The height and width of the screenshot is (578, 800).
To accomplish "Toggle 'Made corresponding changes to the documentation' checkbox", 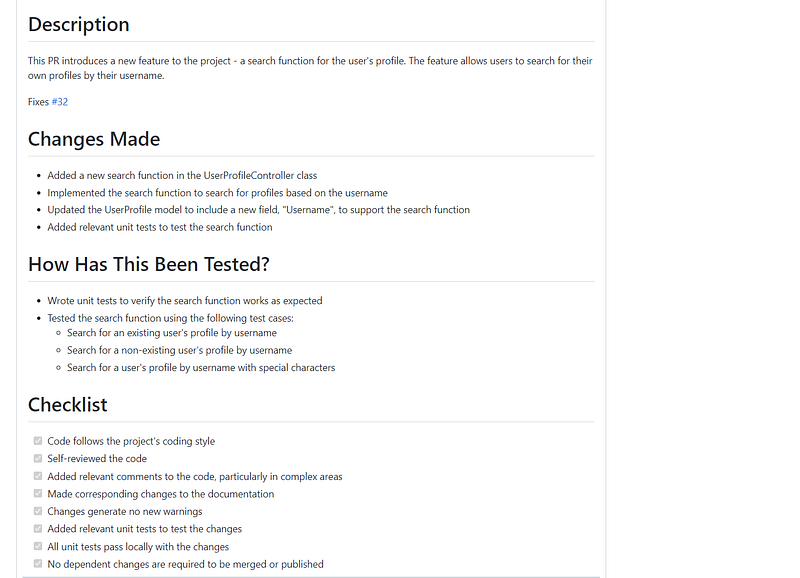I will coord(38,493).
